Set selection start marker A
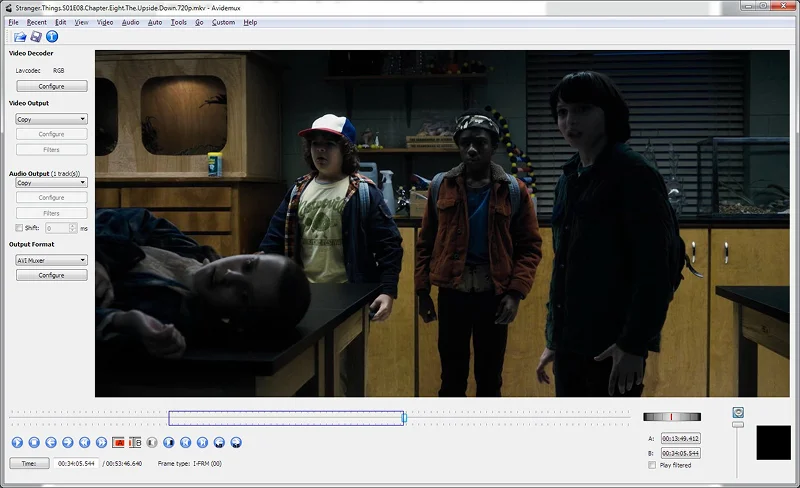The image size is (800, 488). (x=118, y=442)
